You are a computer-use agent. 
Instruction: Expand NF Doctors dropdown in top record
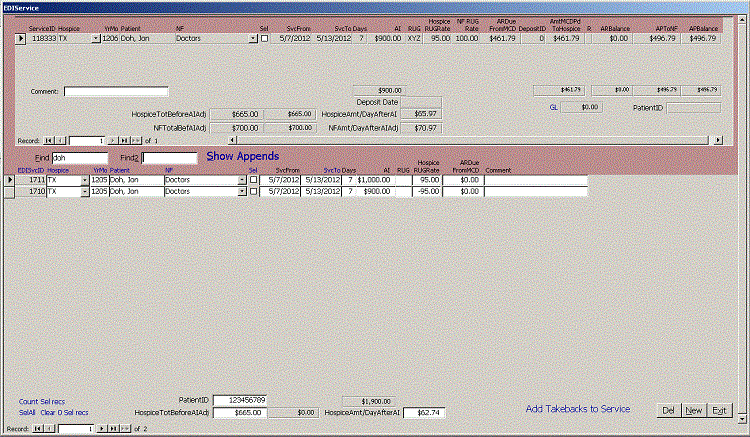tap(252, 38)
